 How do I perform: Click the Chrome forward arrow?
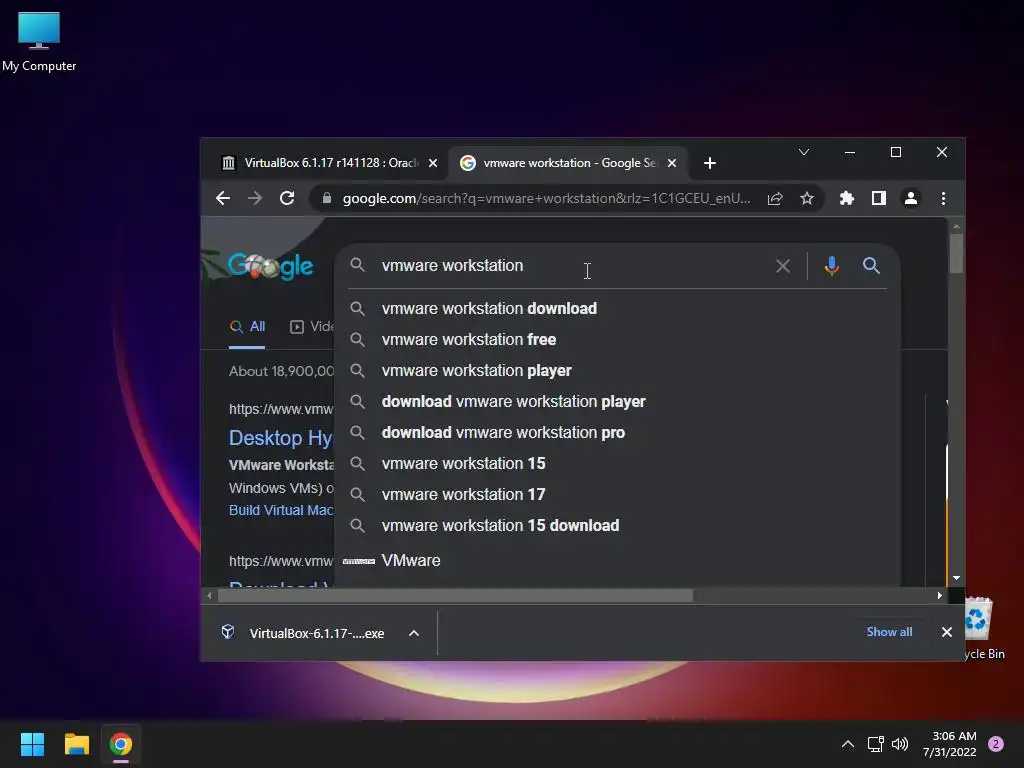(x=255, y=199)
